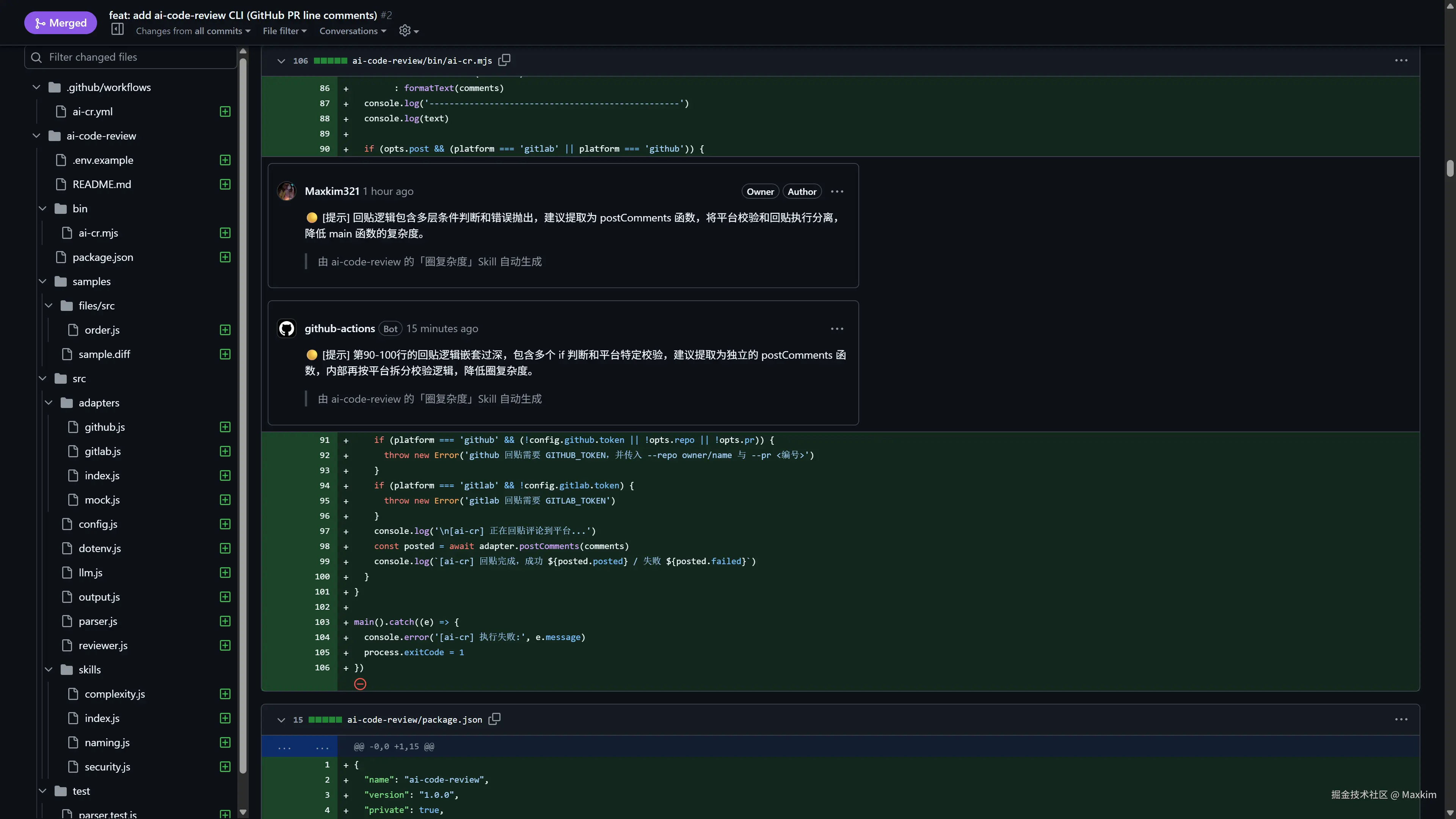This screenshot has width=1456, height=819.
Task: Collapse the ai-cr.mjs file diff
Action: 281,61
